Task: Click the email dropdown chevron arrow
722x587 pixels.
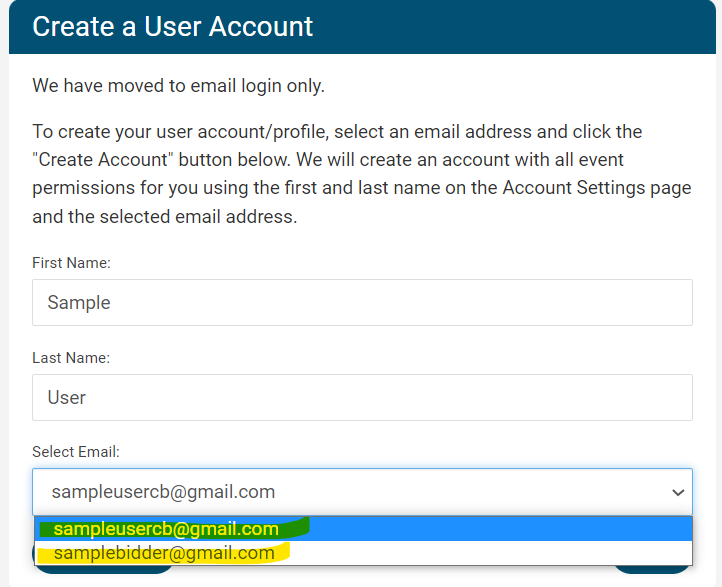Action: click(678, 493)
